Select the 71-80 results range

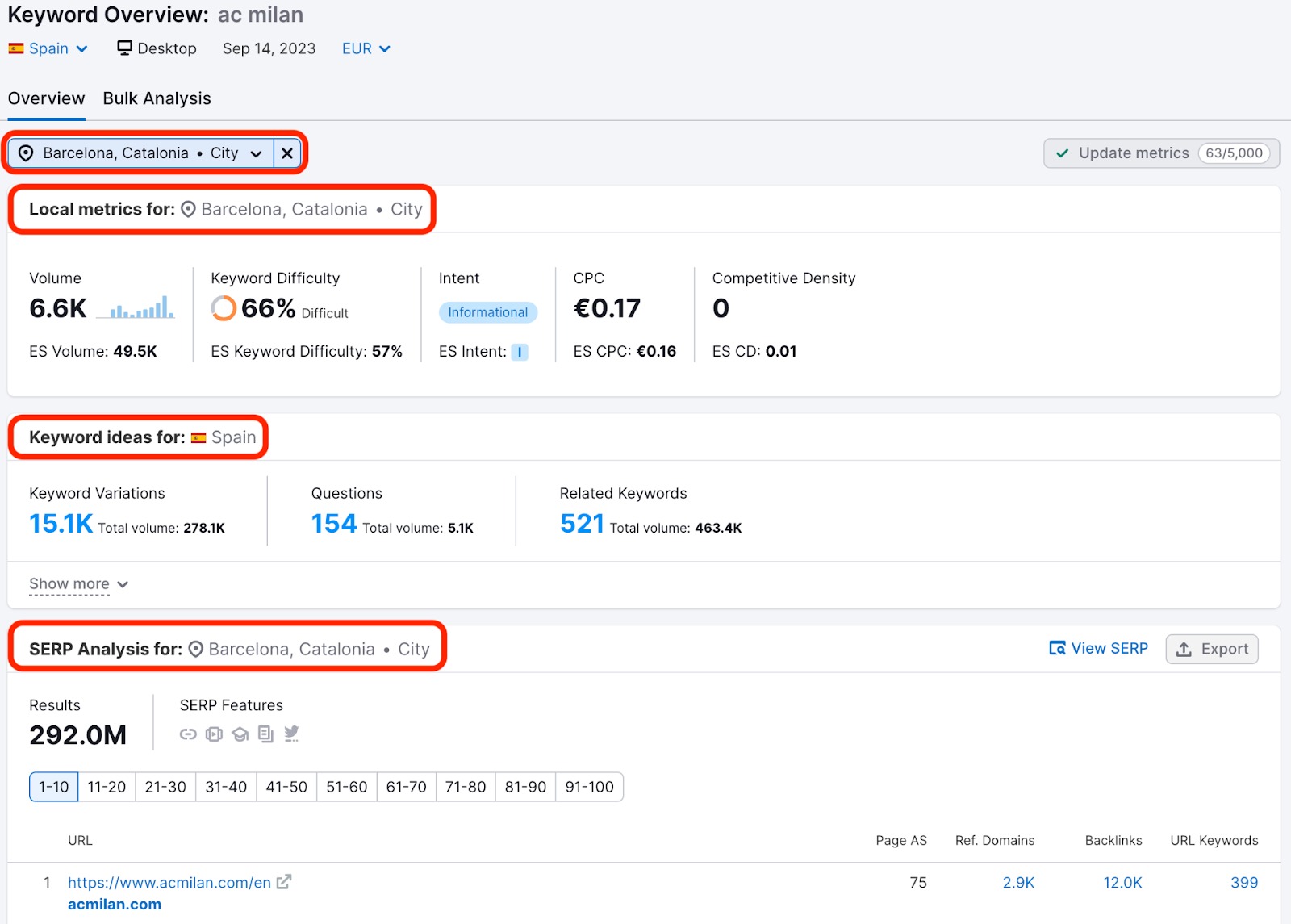pos(466,787)
